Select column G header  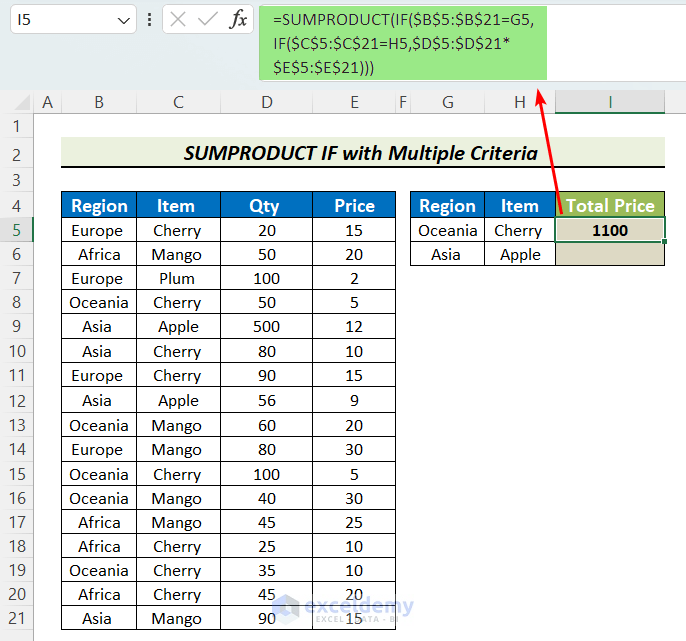pos(448,102)
